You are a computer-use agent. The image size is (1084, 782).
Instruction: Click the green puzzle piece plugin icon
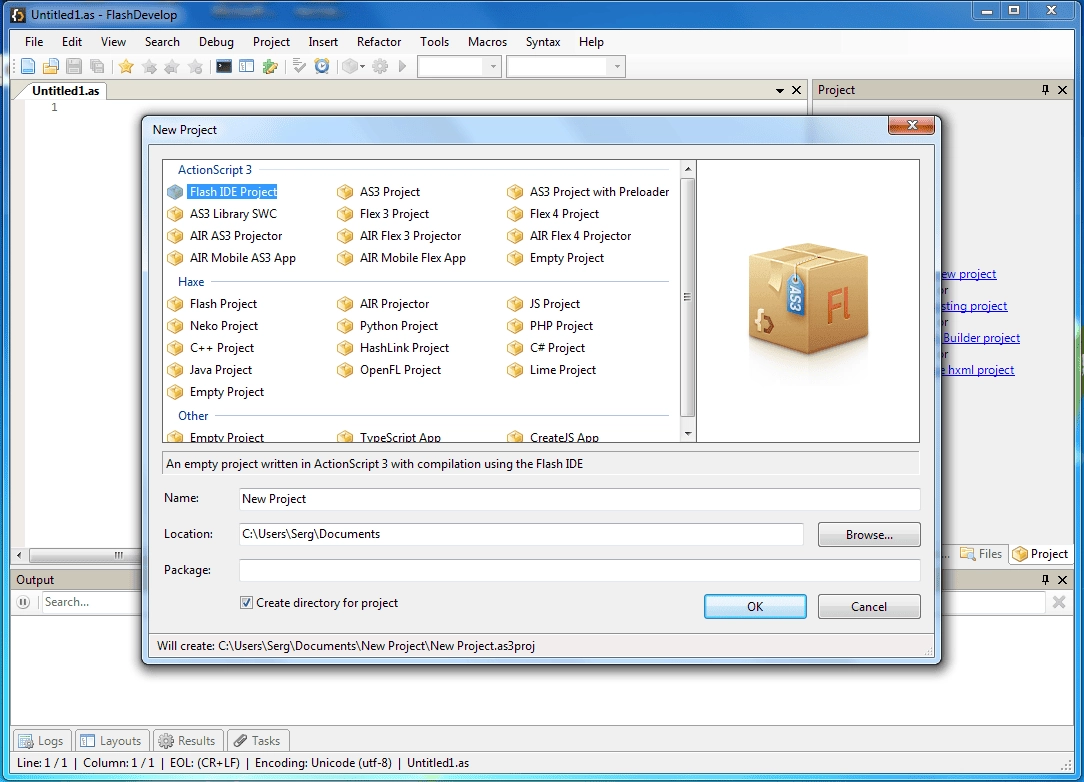[270, 66]
